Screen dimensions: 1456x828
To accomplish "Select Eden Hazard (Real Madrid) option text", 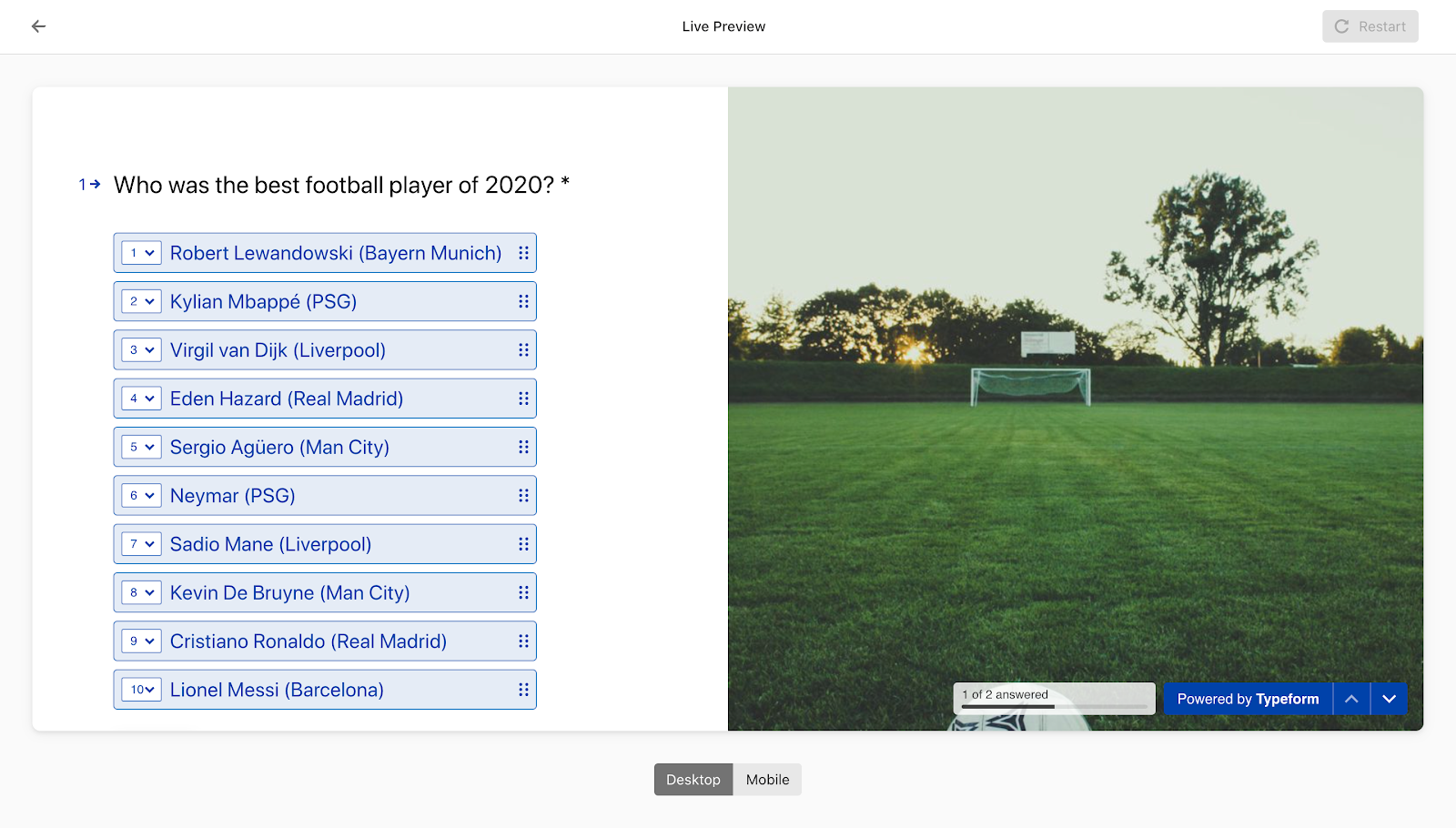I will [287, 399].
